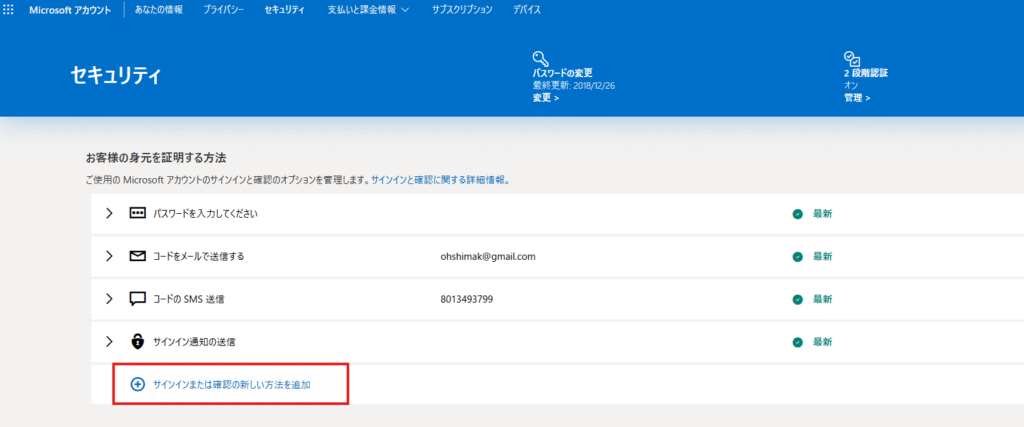This screenshot has width=1024, height=427.
Task: Click the 2段階認証 checklist icon
Action: point(852,57)
